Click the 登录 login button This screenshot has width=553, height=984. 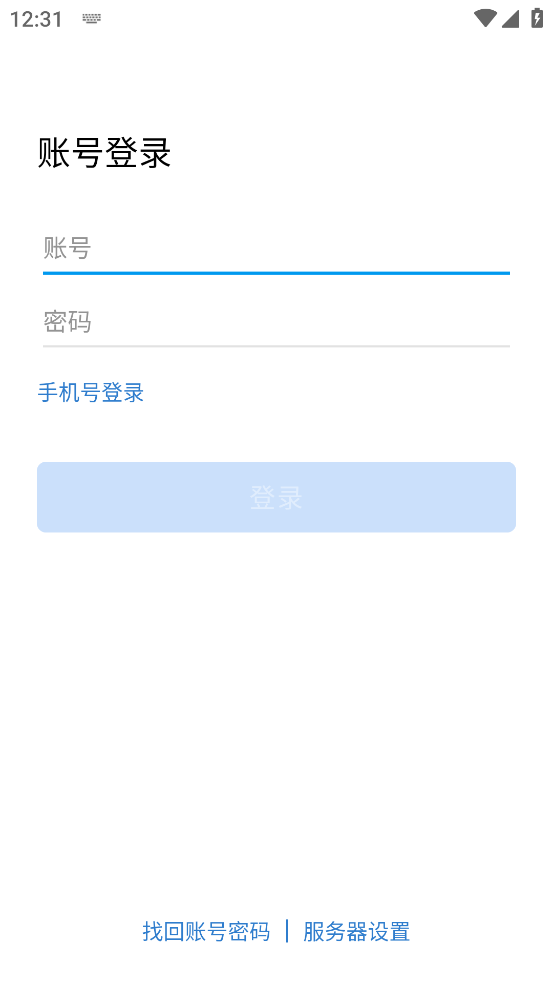point(276,497)
